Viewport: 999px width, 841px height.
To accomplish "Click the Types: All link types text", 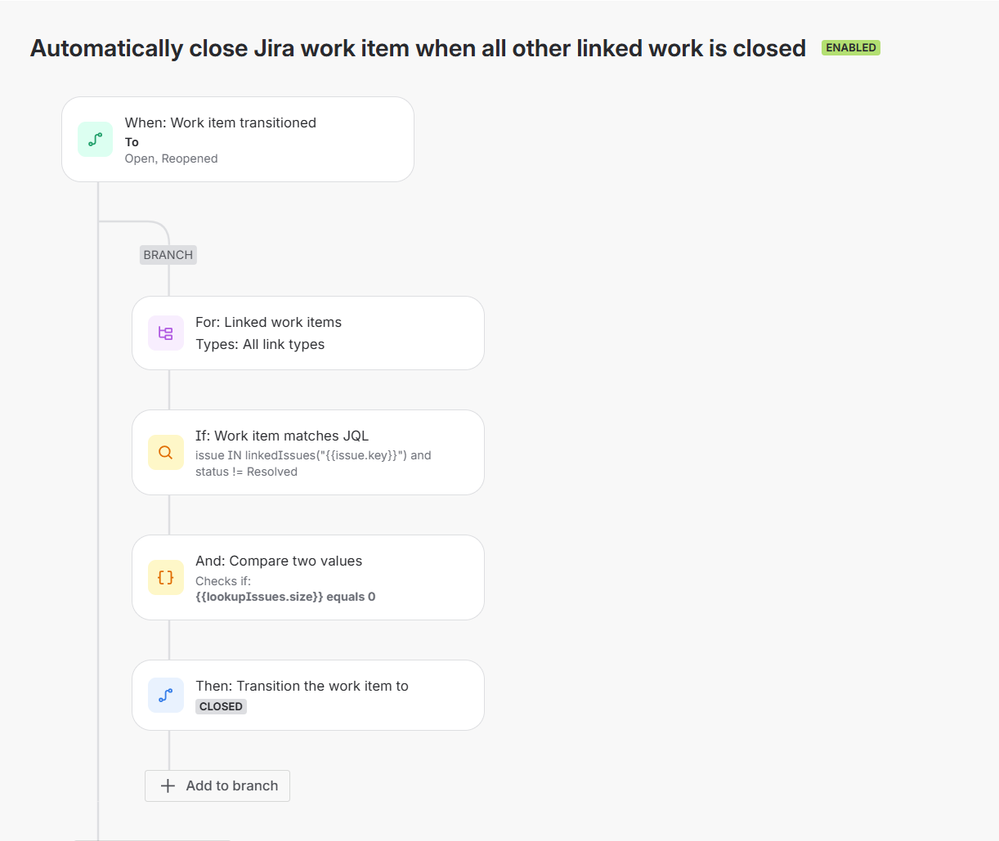I will (259, 344).
